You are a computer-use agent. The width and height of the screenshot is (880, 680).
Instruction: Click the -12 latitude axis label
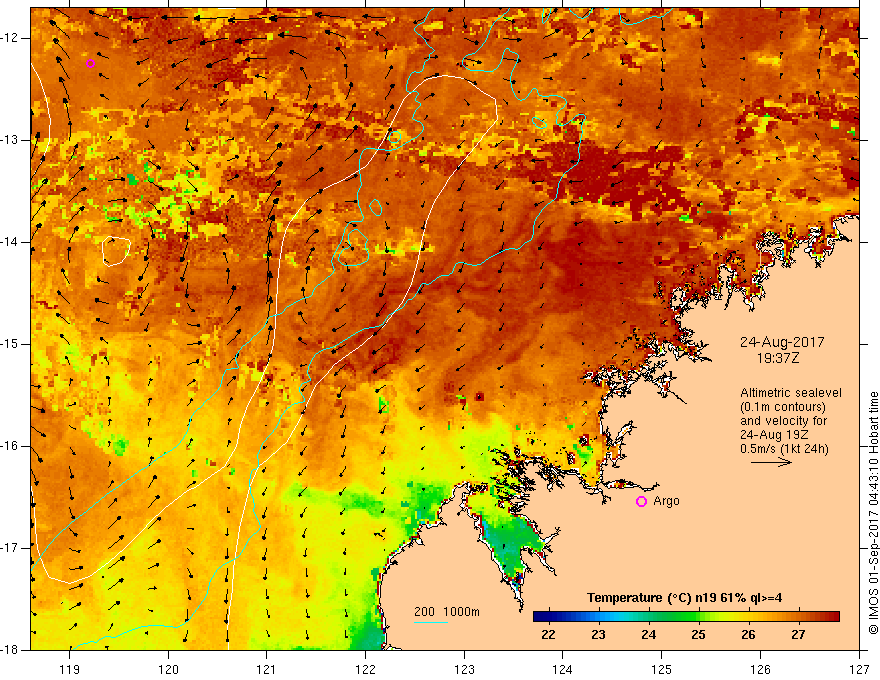[x=10, y=38]
